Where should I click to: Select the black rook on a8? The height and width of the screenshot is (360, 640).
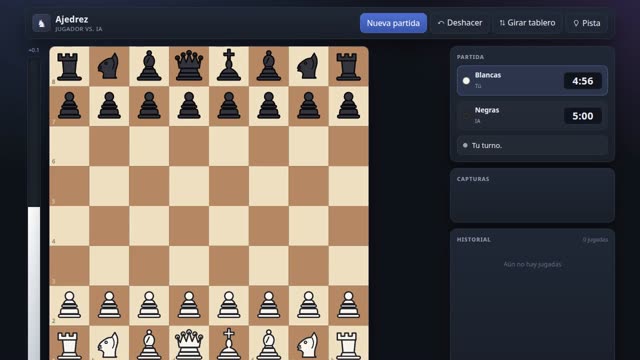69,66
